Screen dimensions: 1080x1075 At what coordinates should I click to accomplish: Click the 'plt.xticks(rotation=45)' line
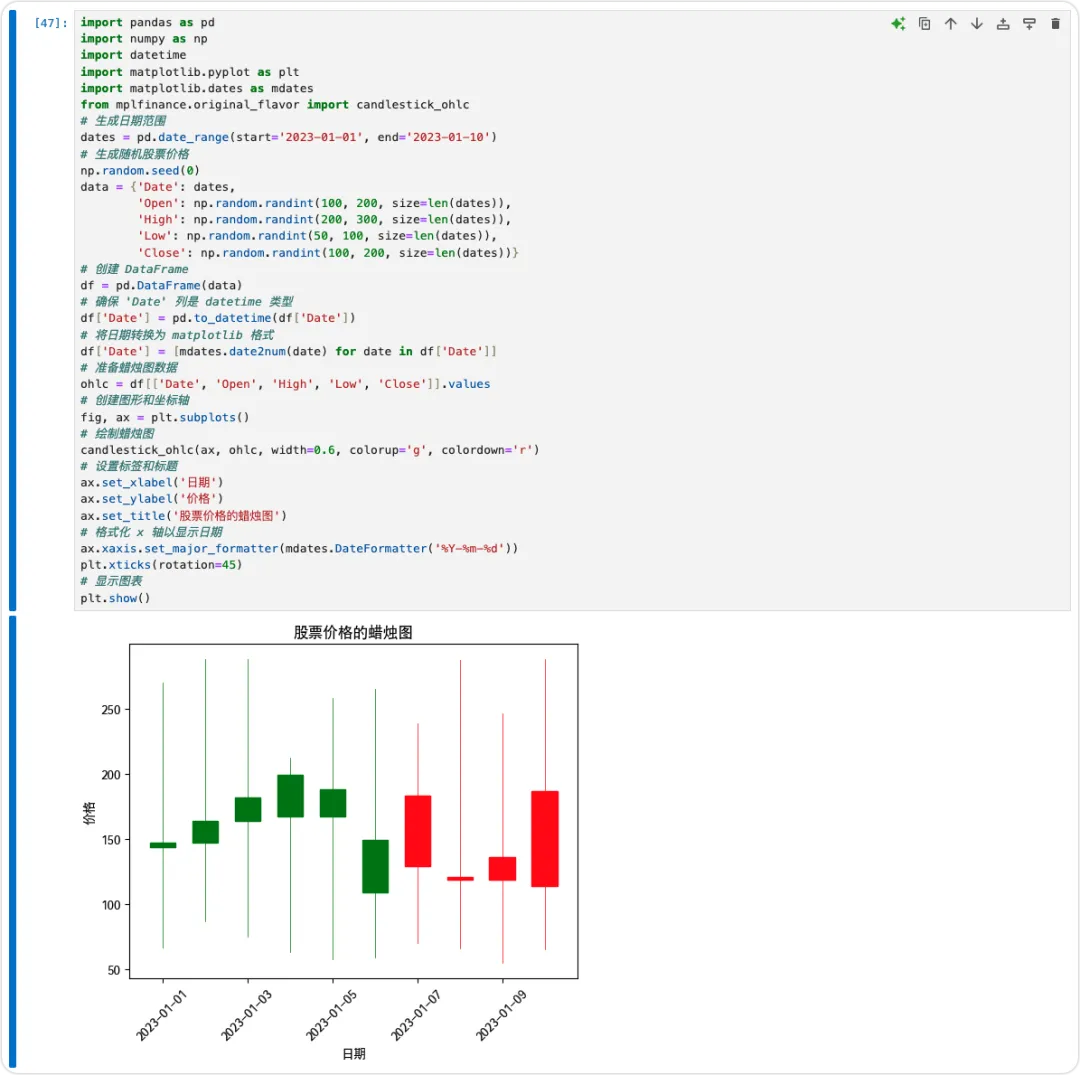tap(161, 565)
